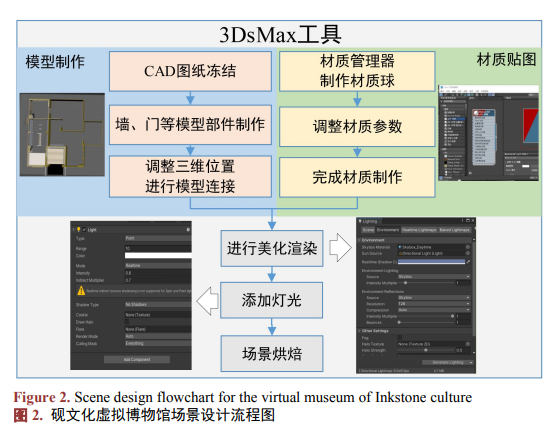Click the light Intensity input field
The height and width of the screenshot is (431, 559).
tap(158, 273)
